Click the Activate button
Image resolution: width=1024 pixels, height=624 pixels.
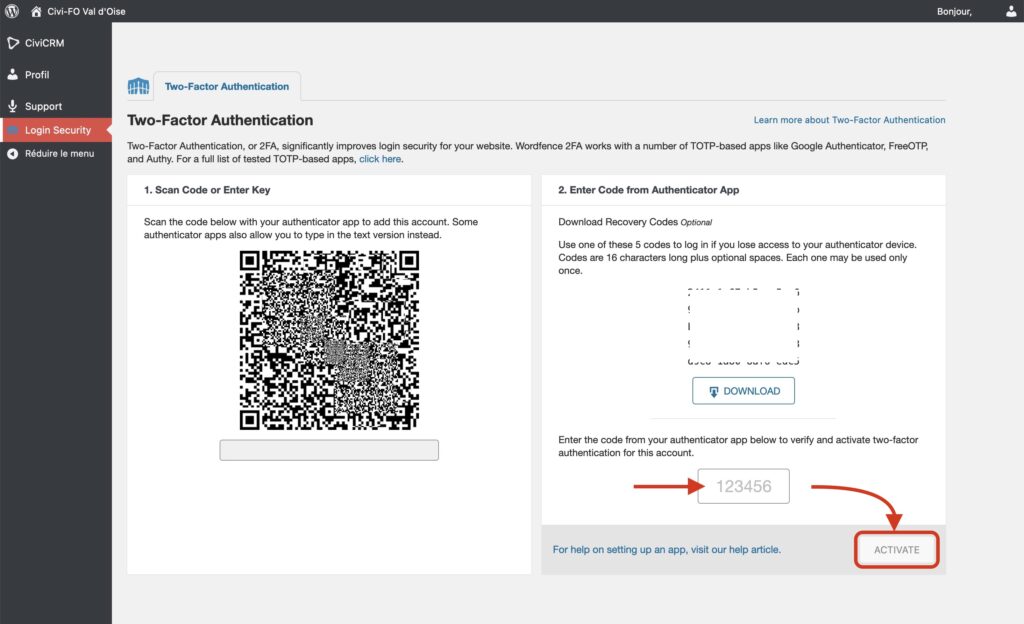(x=896, y=550)
